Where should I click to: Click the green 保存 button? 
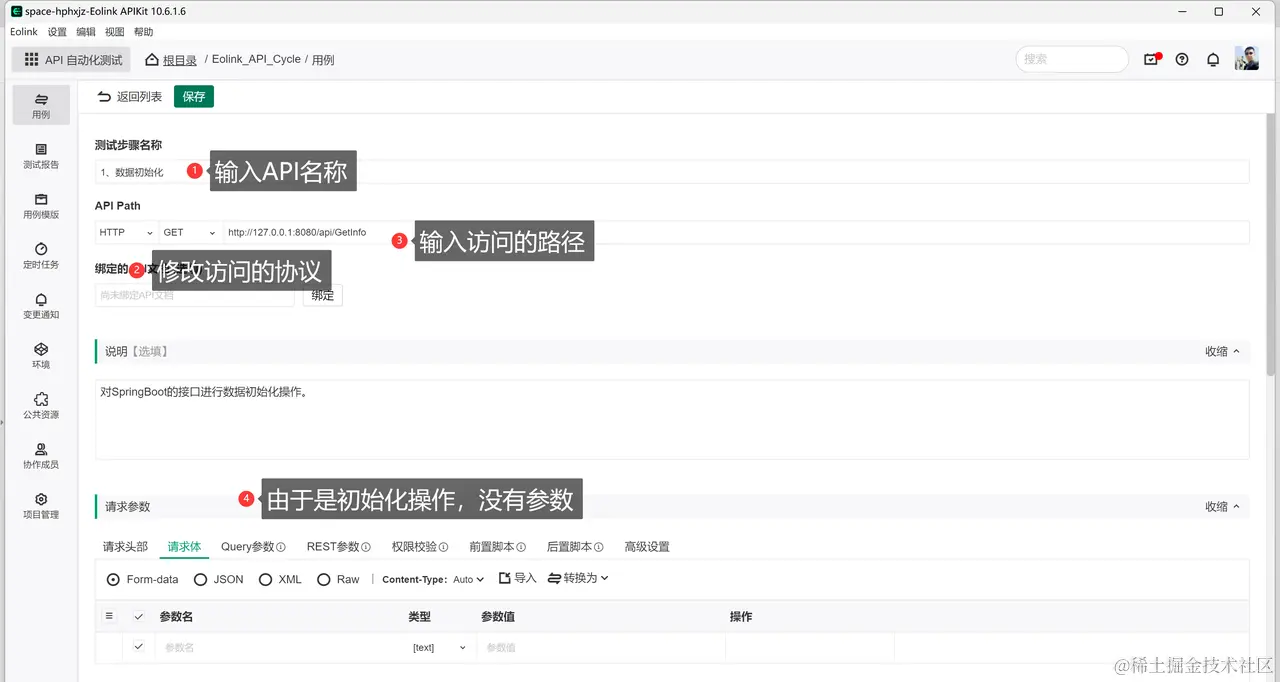[x=194, y=97]
